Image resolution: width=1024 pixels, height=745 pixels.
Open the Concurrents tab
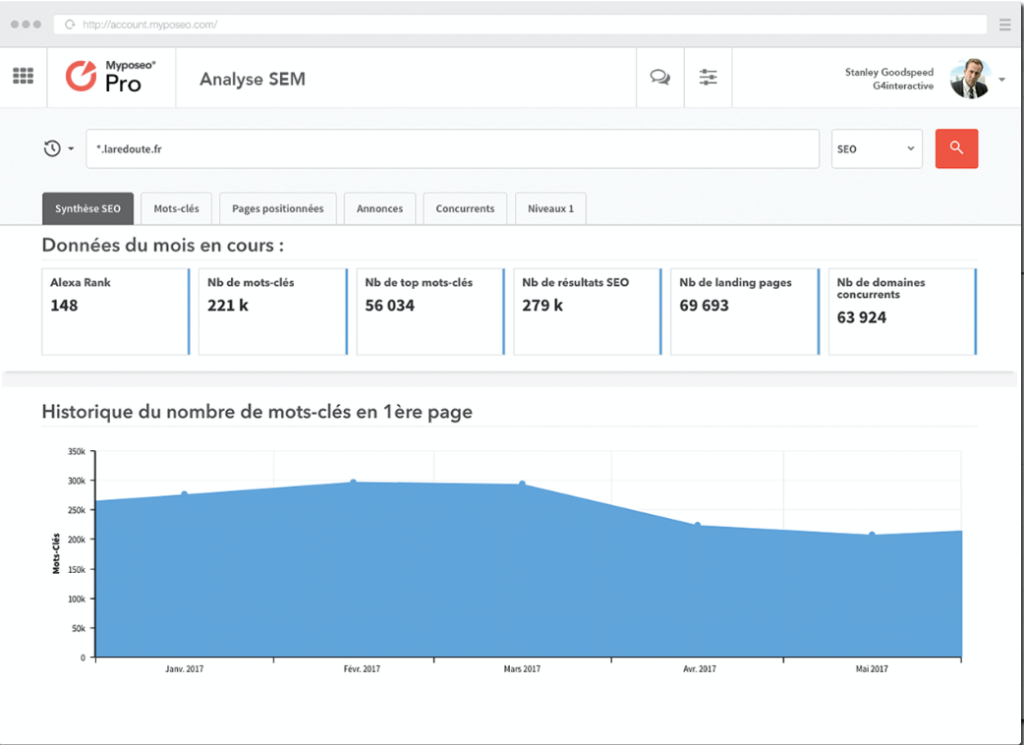465,208
